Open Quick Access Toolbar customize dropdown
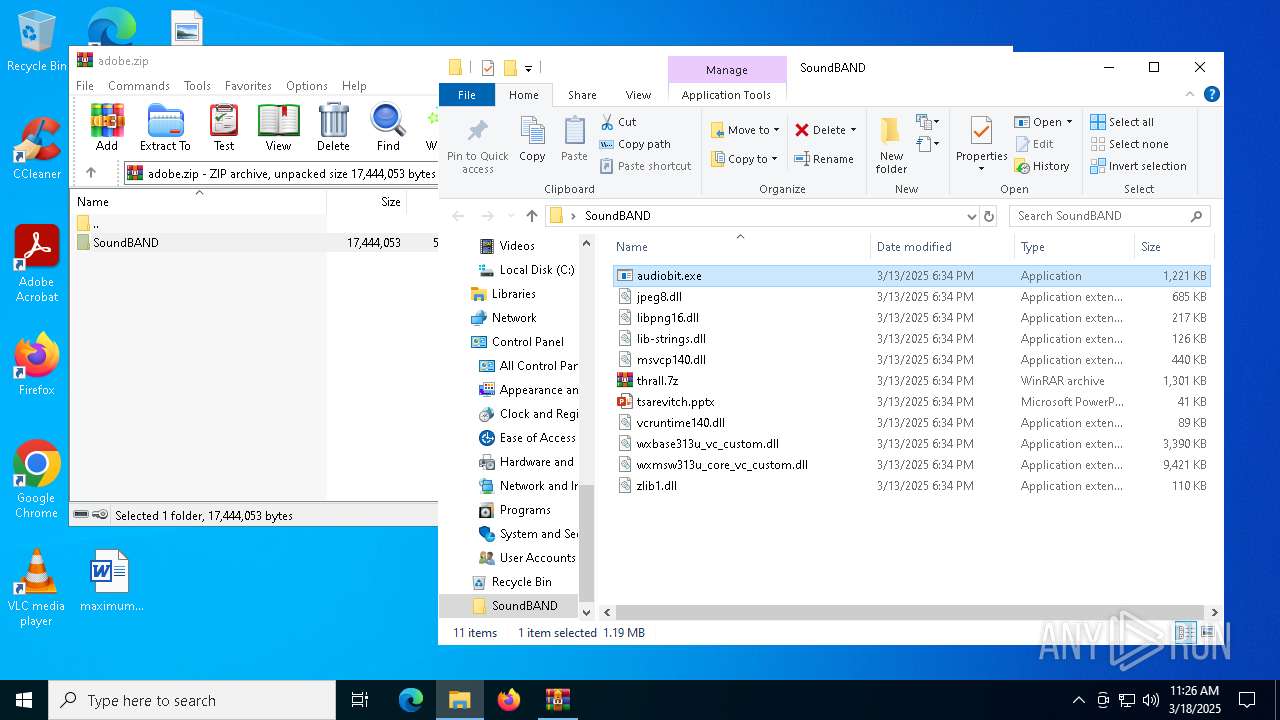 [528, 68]
